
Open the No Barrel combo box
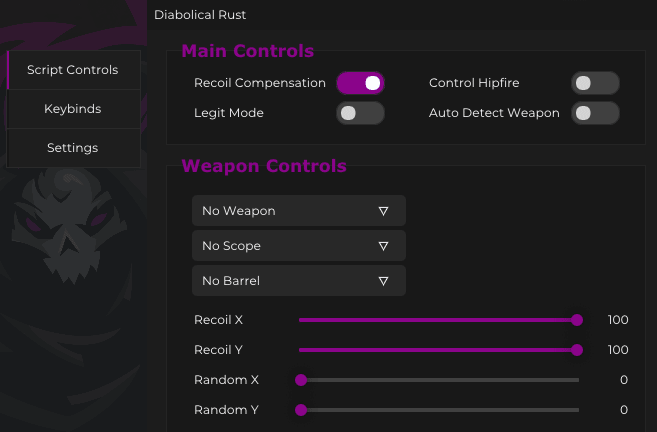[x=298, y=281]
